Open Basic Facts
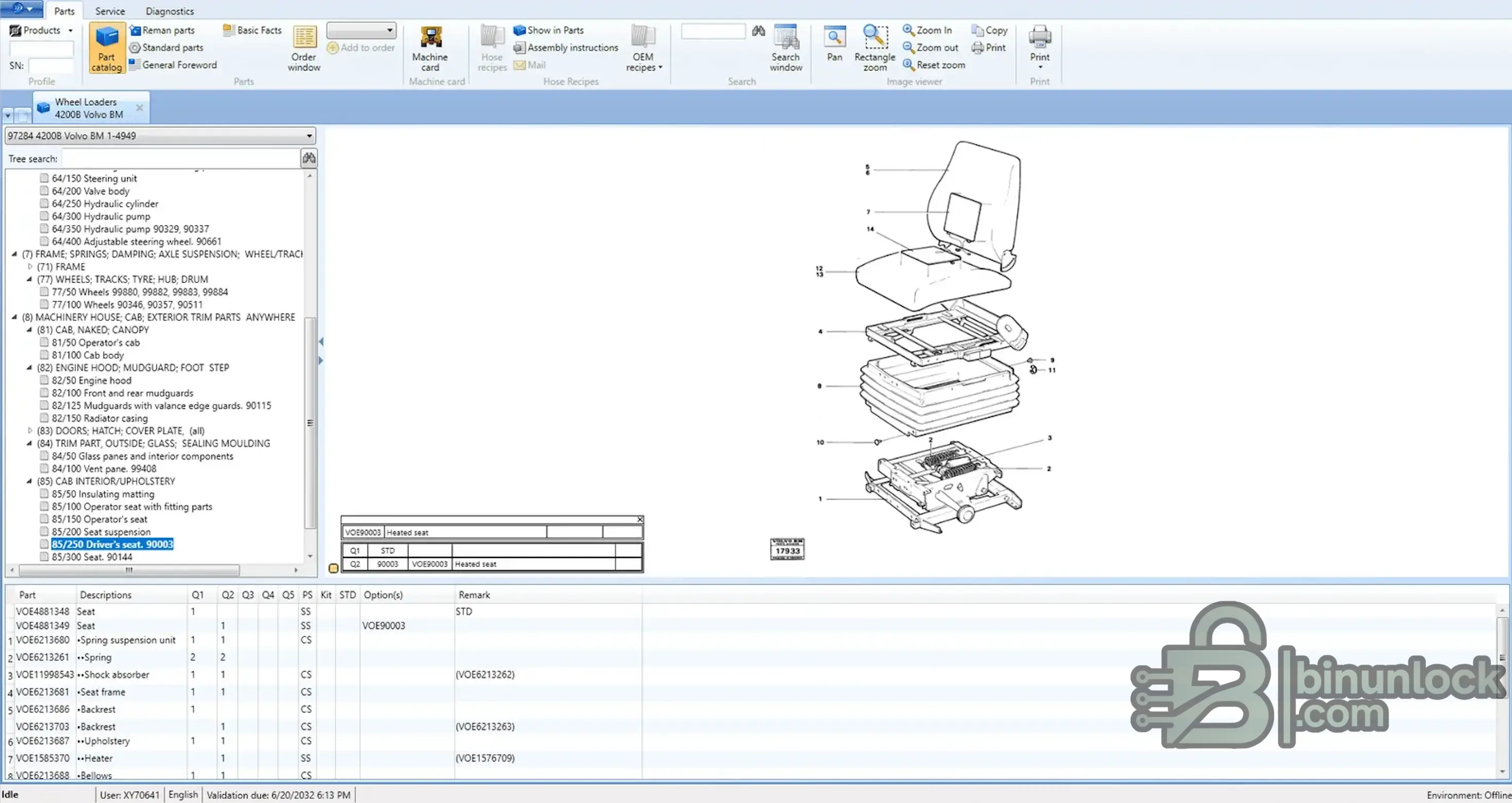Viewport: 1512px width, 803px height. point(252,30)
